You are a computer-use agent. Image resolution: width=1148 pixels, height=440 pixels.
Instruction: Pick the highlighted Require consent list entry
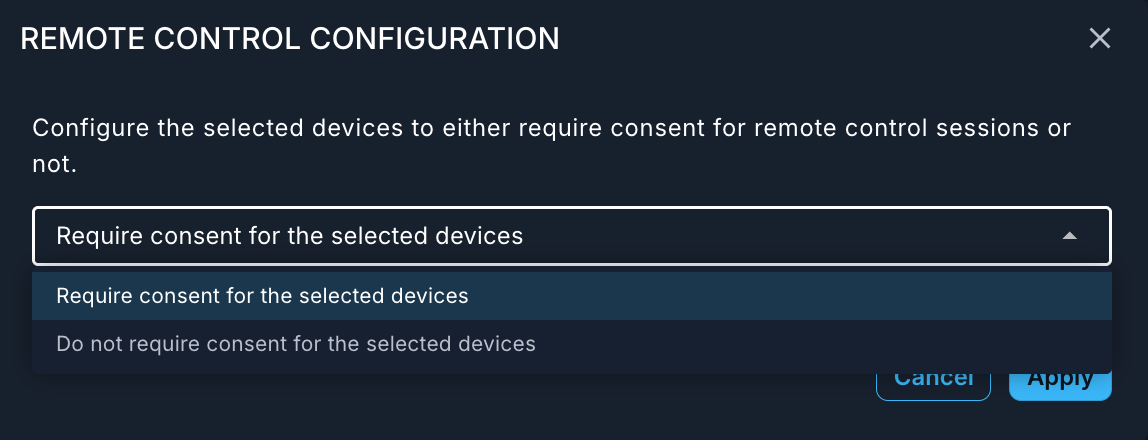pyautogui.click(x=262, y=296)
